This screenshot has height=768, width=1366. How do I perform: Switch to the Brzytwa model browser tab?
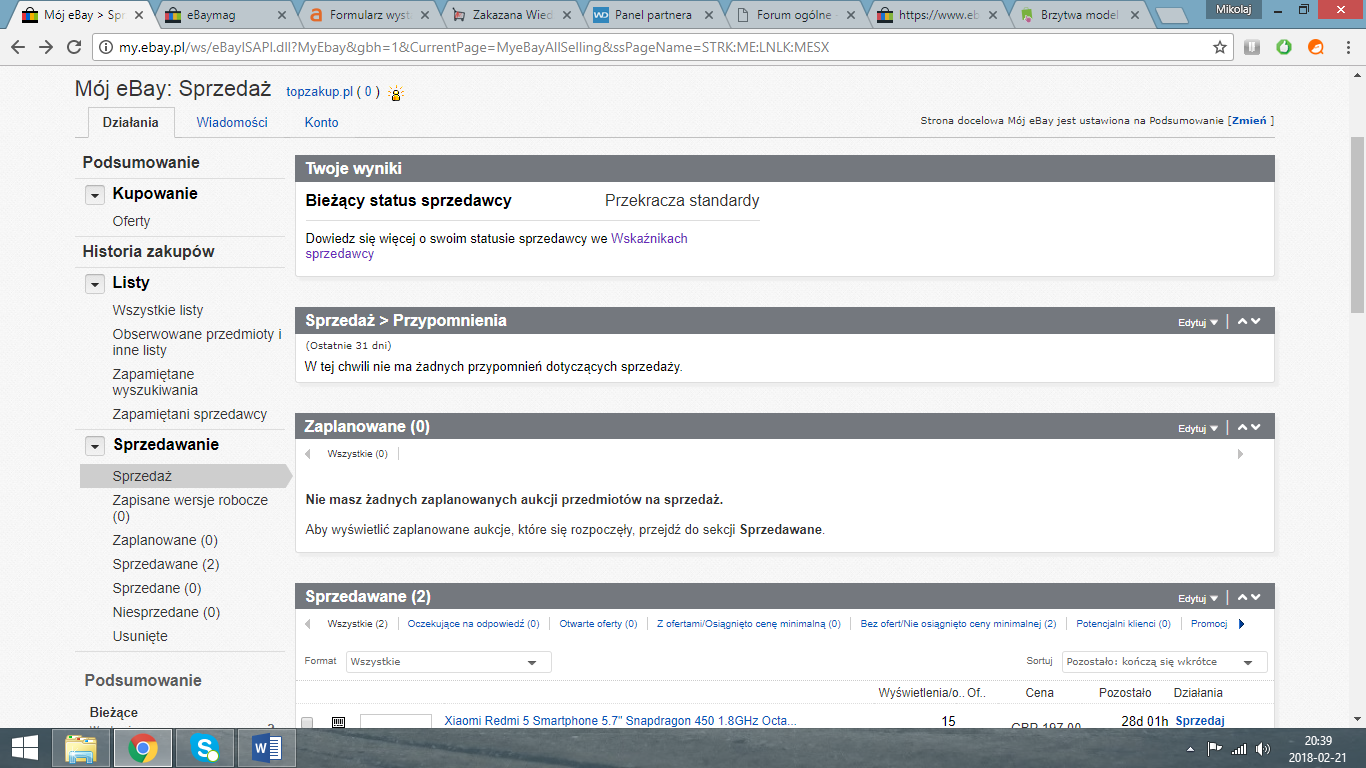tap(1078, 15)
